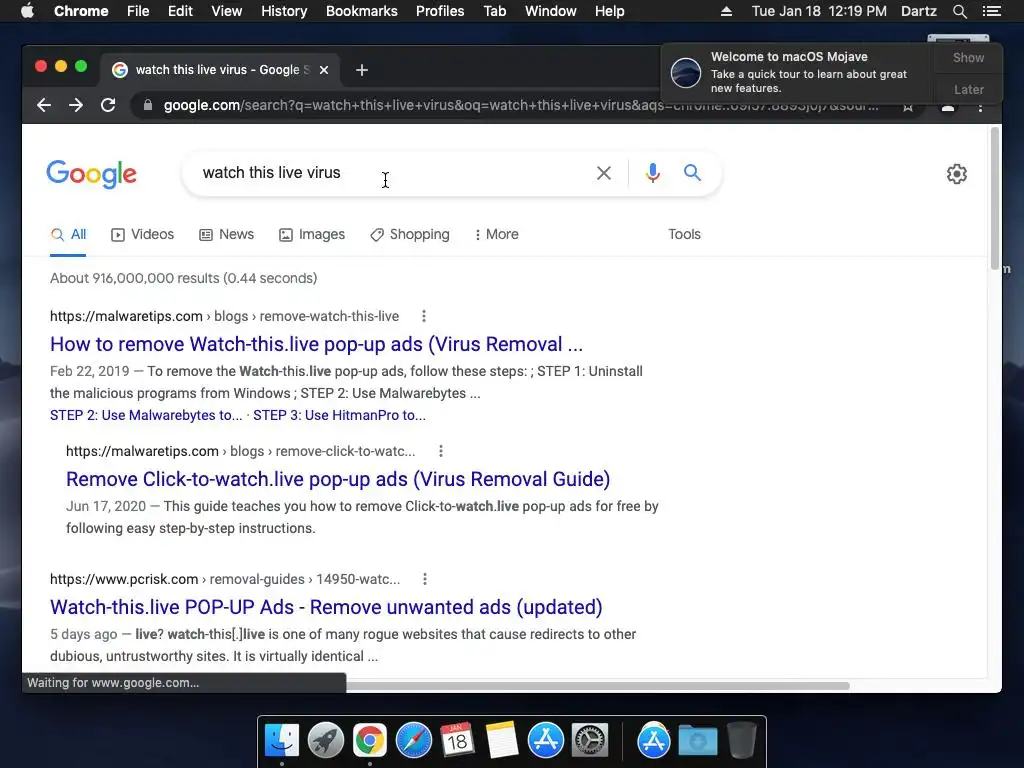Click the 'About 916,000,000 results' text
This screenshot has height=768, width=1024.
click(184, 278)
